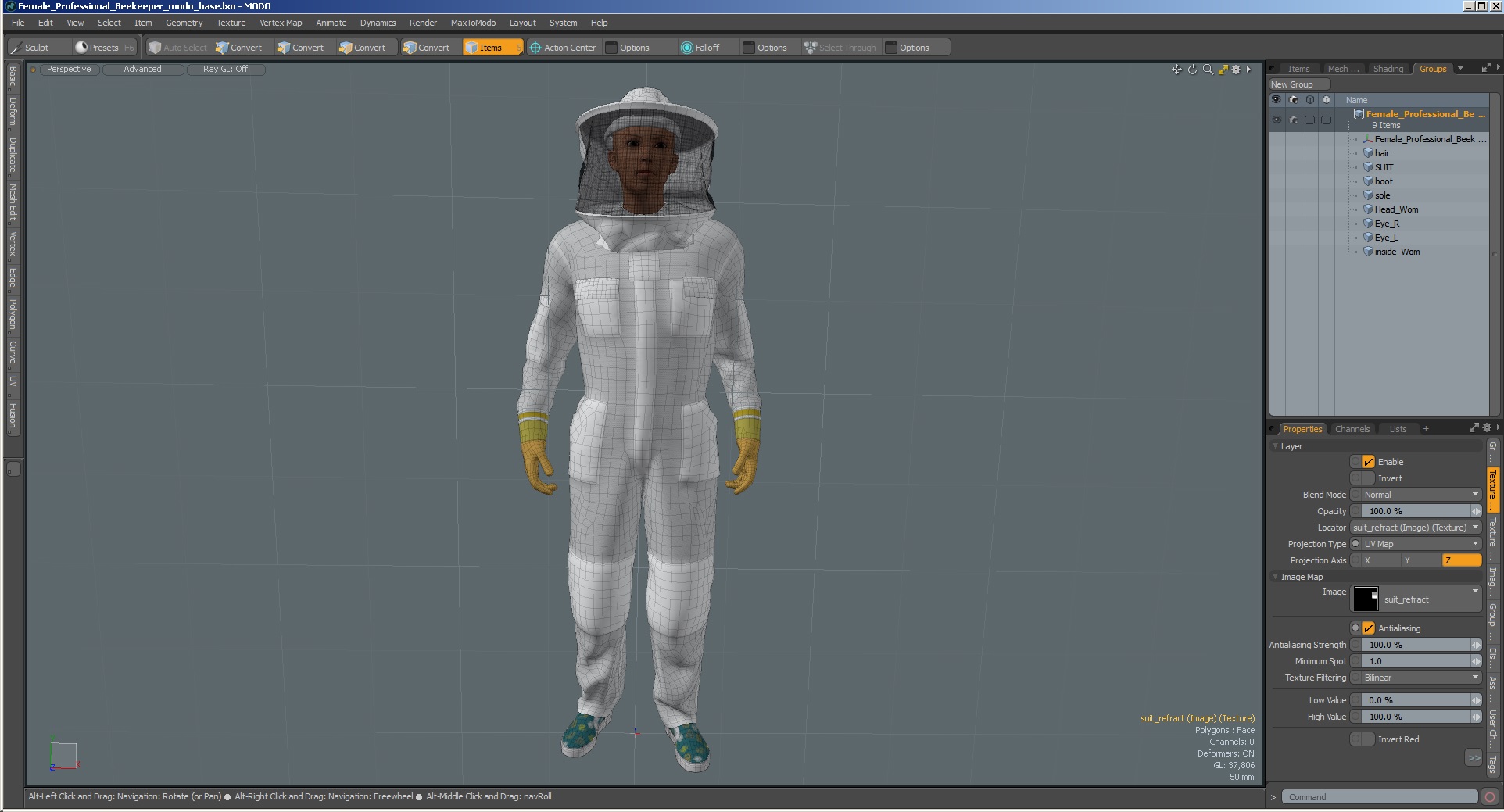The width and height of the screenshot is (1504, 812).
Task: Open the Advanced shading dropdown
Action: tap(143, 70)
